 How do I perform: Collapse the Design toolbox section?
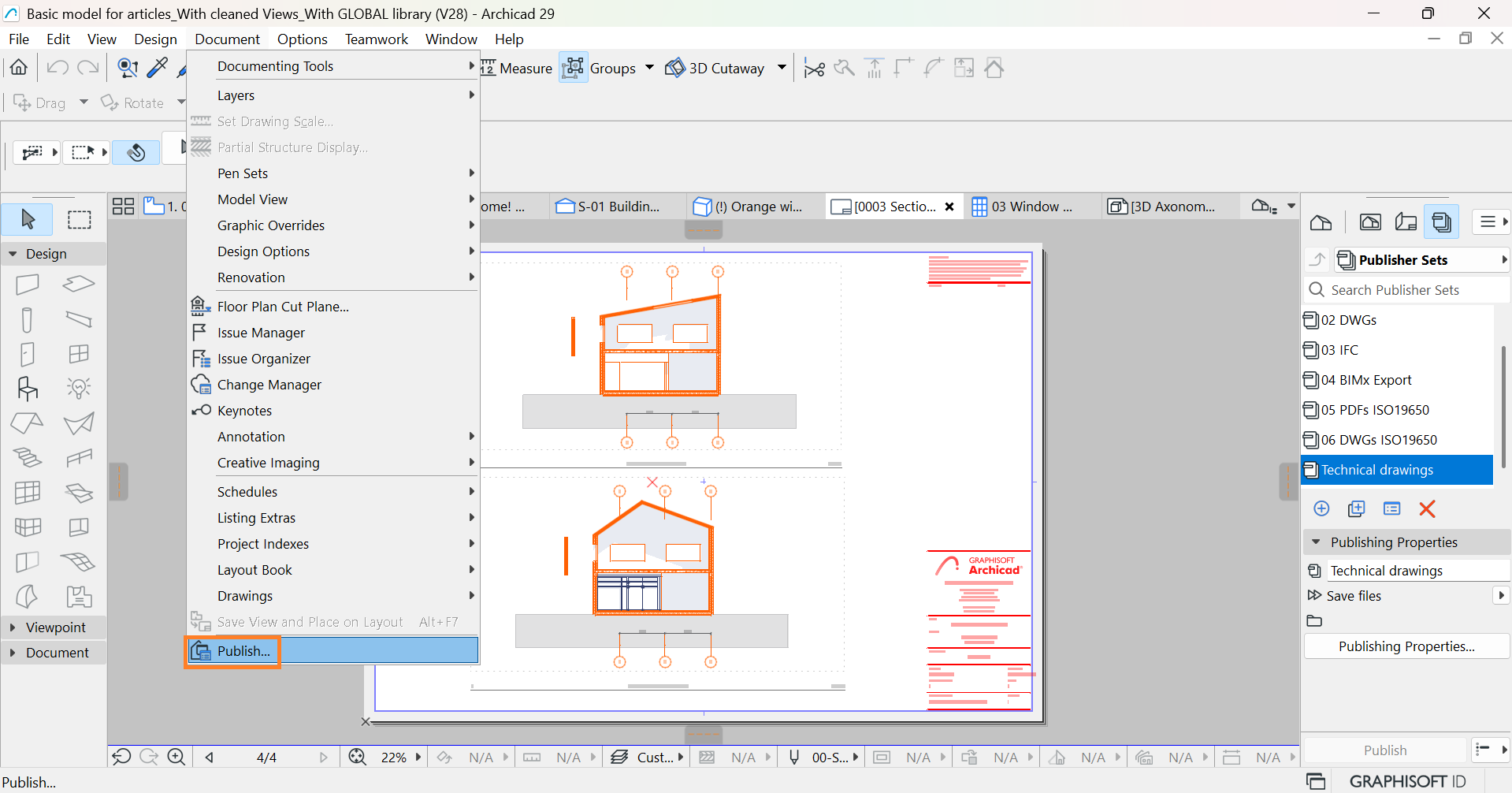click(13, 254)
